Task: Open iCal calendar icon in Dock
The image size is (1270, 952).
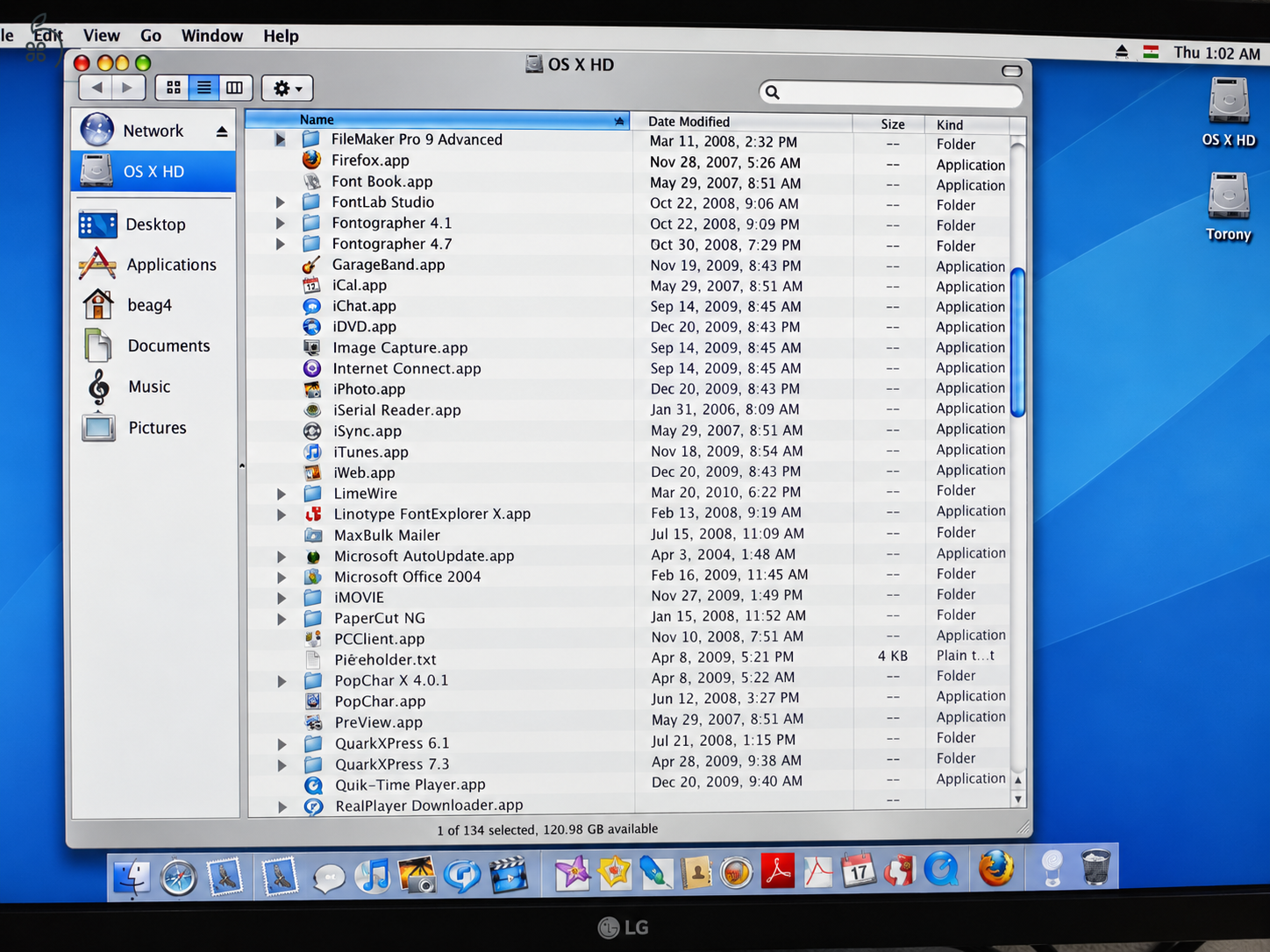Action: (x=859, y=870)
